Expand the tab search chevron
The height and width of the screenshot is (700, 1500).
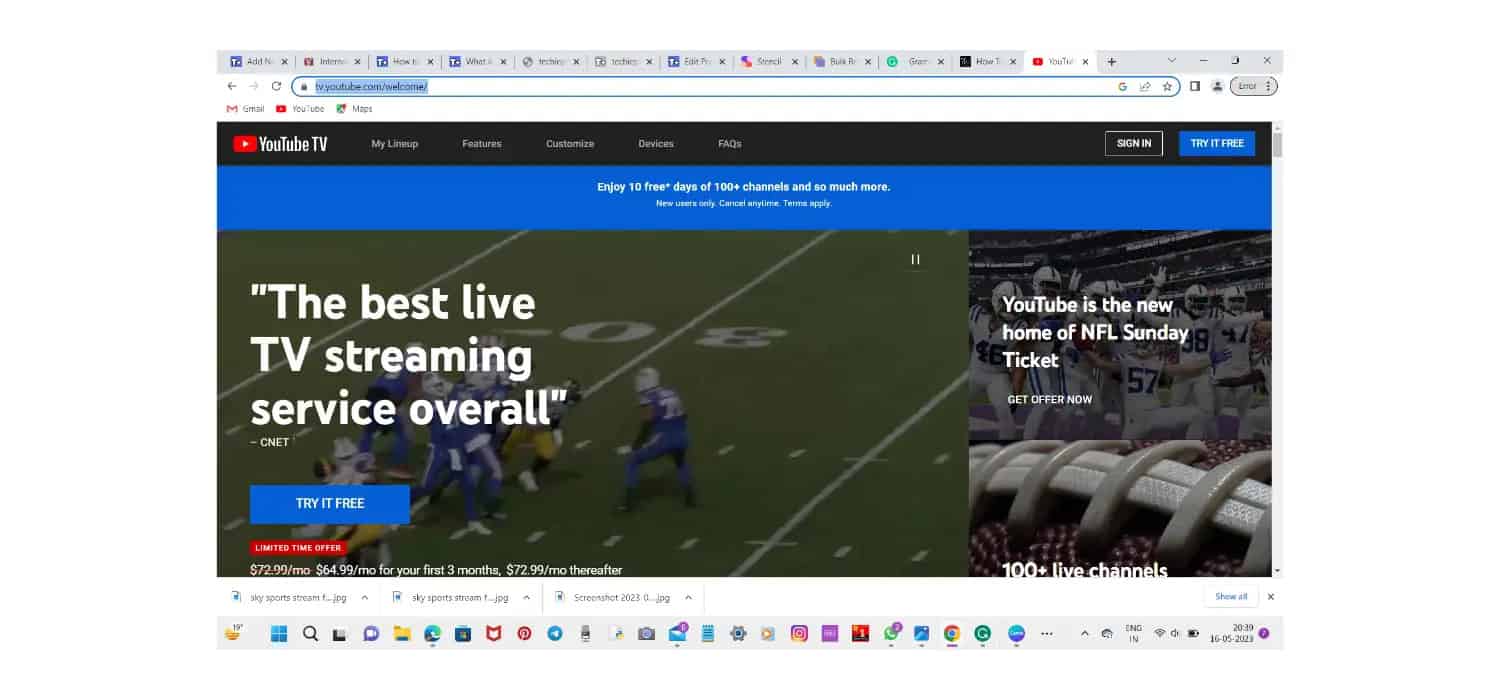[x=1172, y=60]
